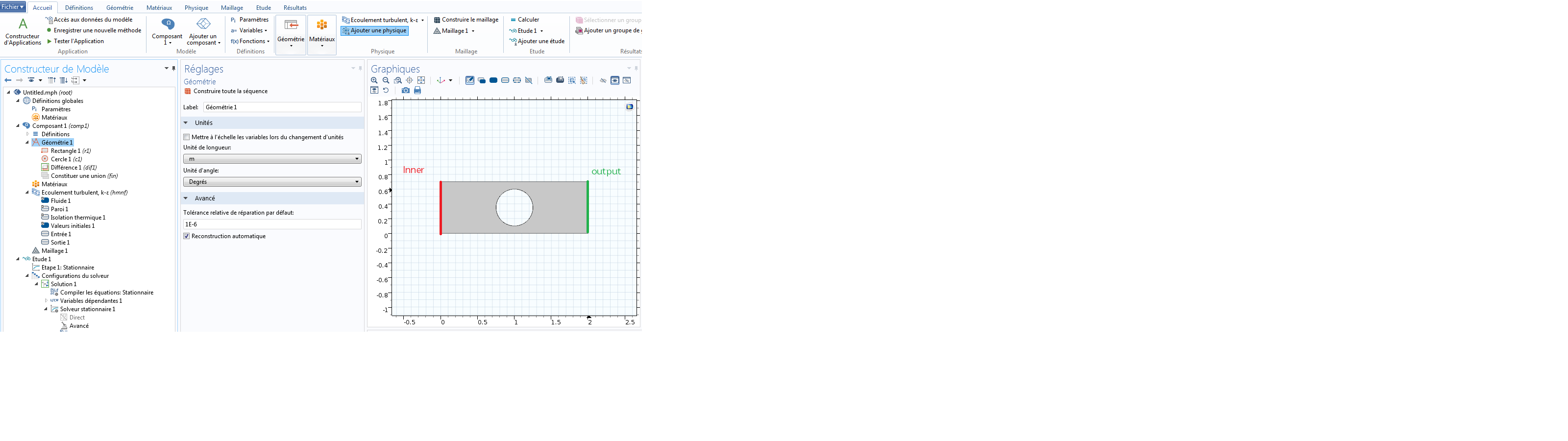Click the tolerance field showing 1E-6
The width and height of the screenshot is (1568, 441).
click(272, 225)
